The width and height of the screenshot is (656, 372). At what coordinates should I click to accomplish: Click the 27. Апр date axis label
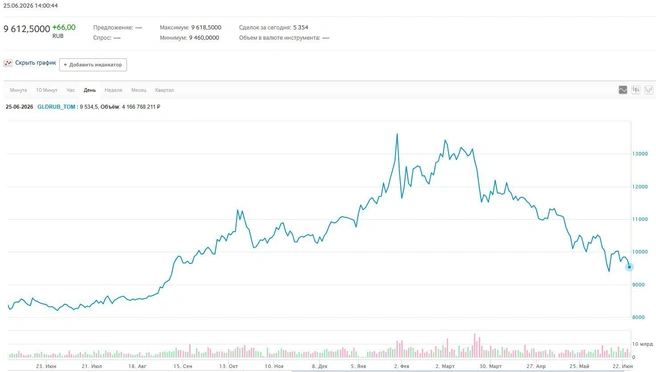pos(536,366)
